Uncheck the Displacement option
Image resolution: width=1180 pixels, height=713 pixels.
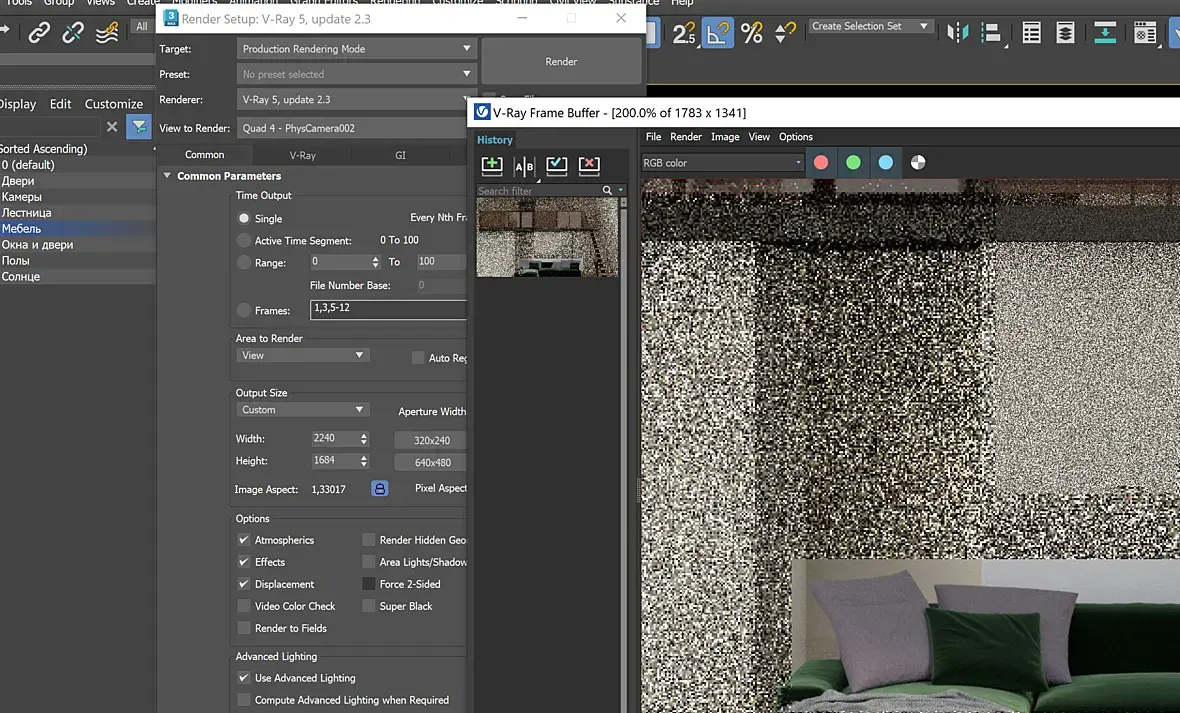click(244, 584)
